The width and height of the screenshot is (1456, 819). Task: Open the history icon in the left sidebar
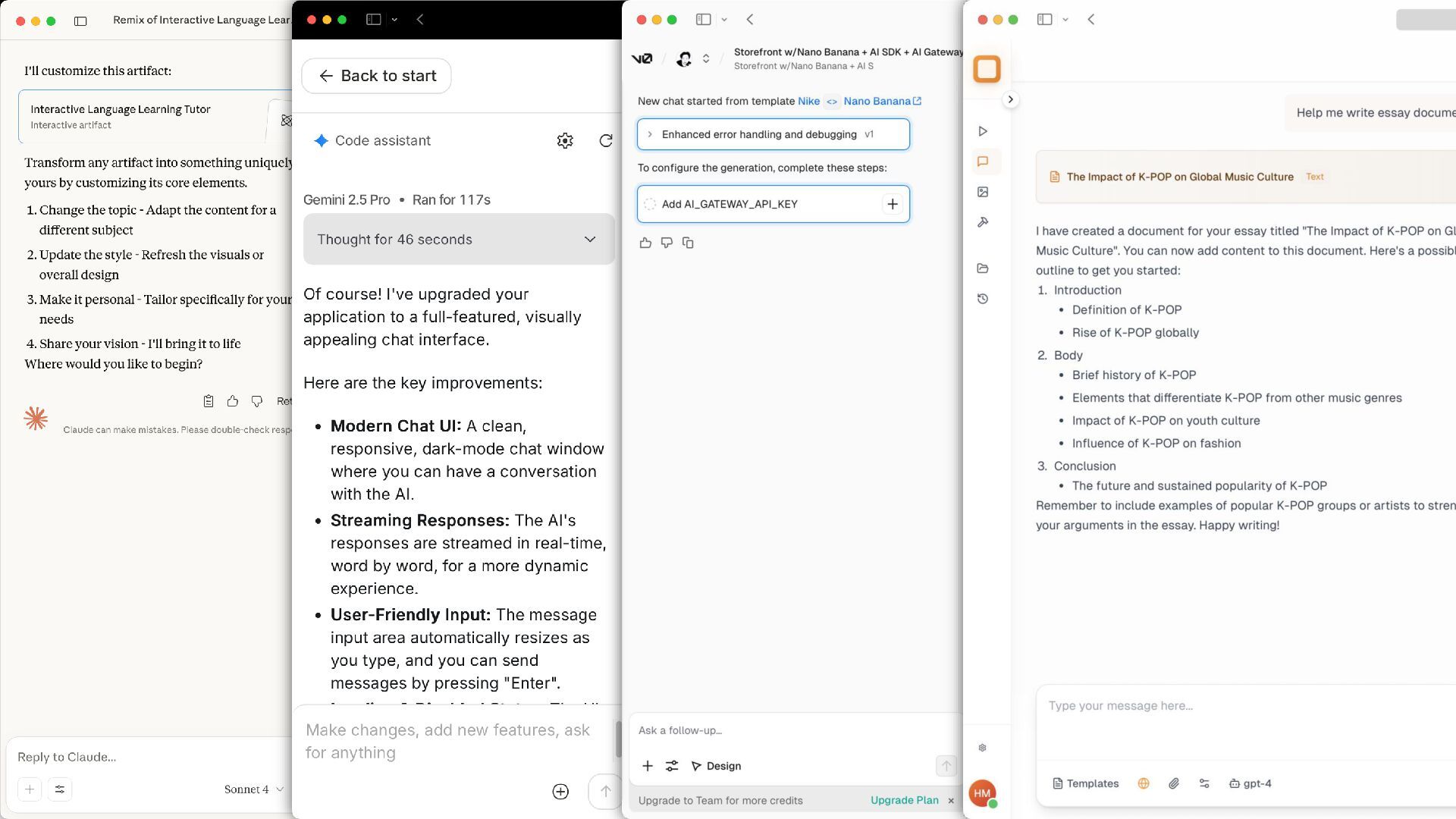pyautogui.click(x=983, y=299)
